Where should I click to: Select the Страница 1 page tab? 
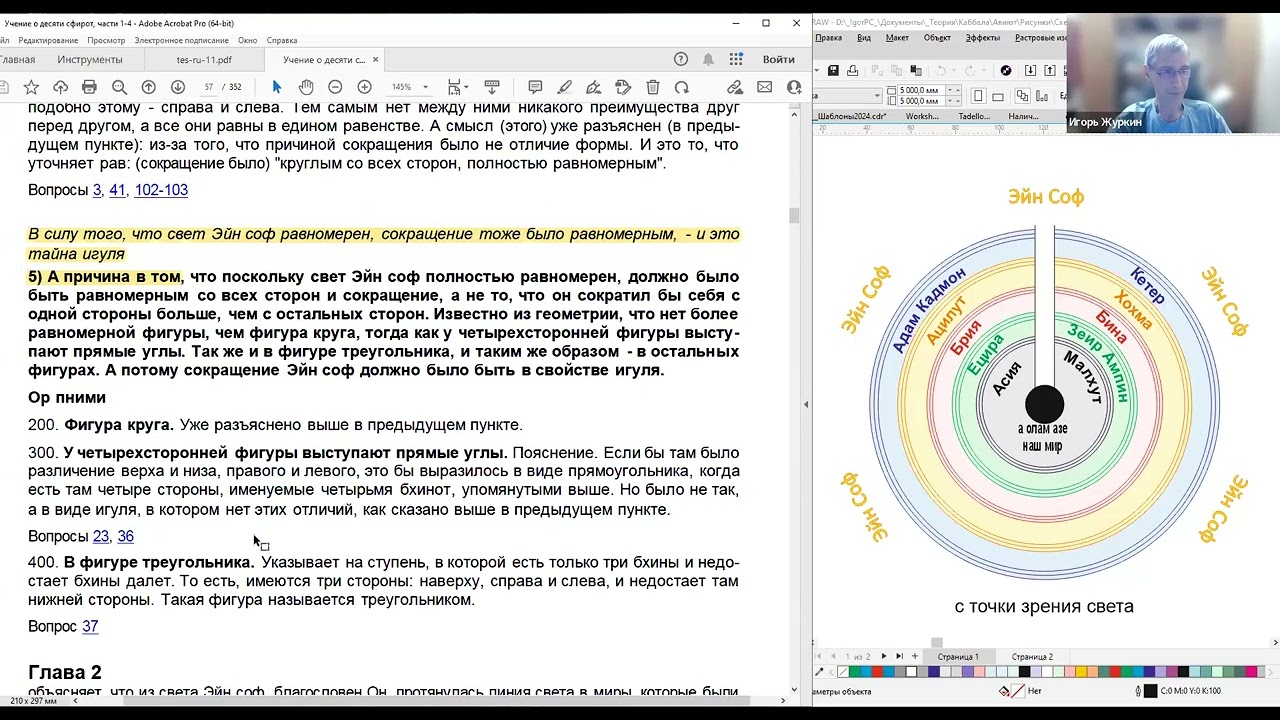point(958,657)
